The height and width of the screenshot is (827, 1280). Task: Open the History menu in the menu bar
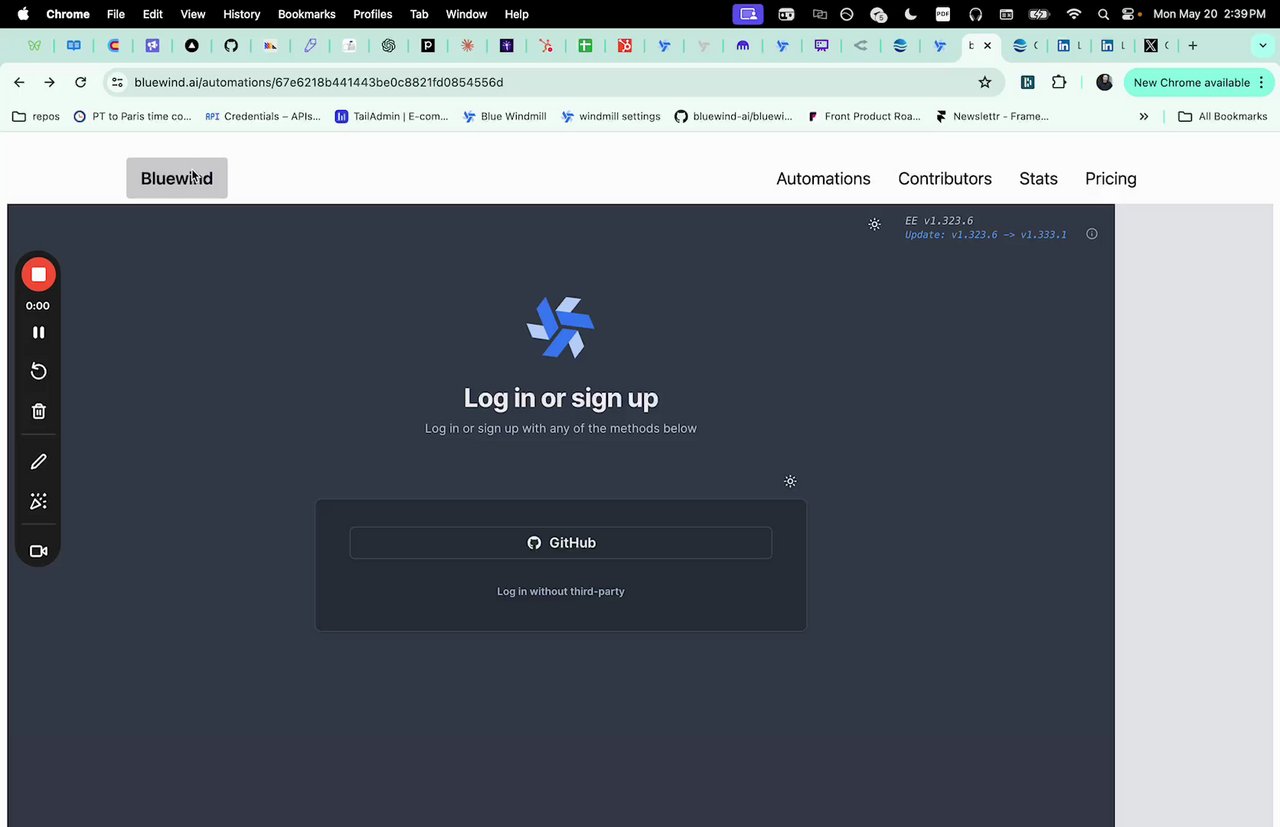(x=241, y=14)
